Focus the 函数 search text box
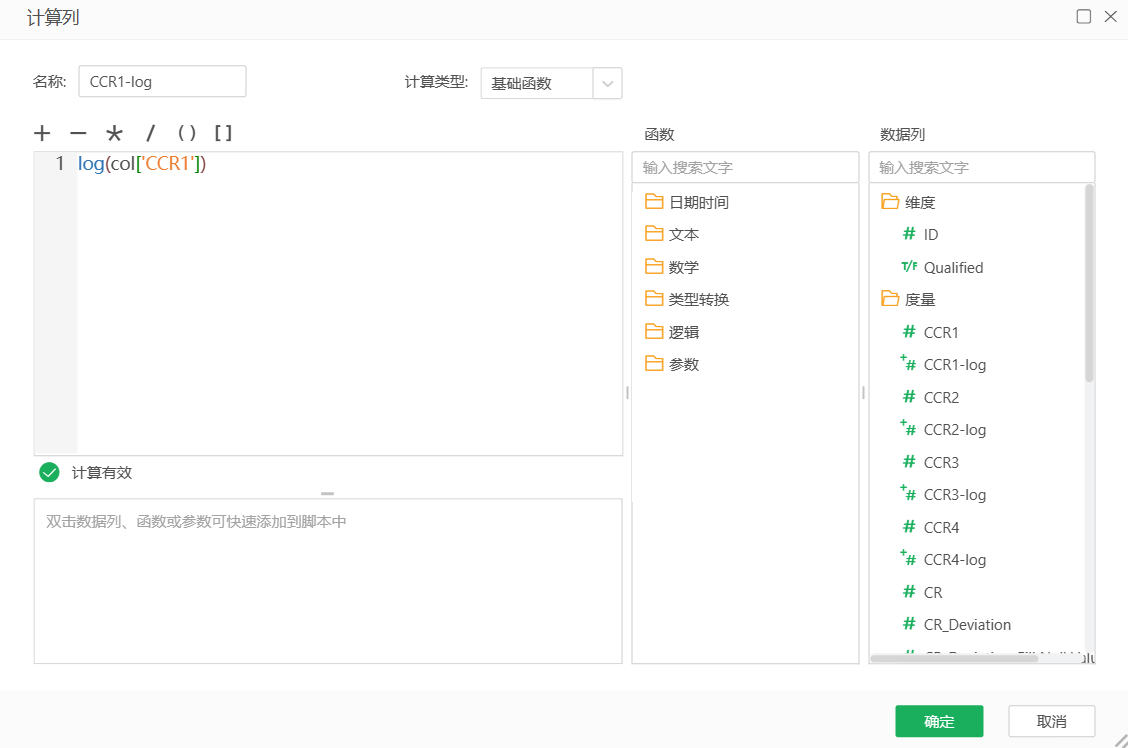 (x=745, y=167)
